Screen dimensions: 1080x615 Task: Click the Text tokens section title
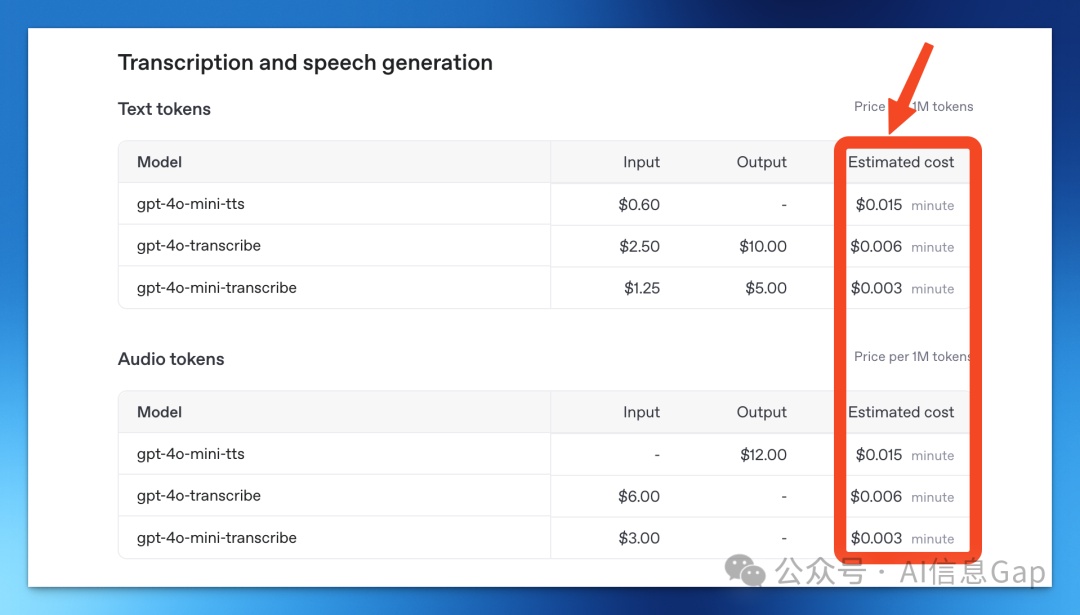(x=164, y=109)
